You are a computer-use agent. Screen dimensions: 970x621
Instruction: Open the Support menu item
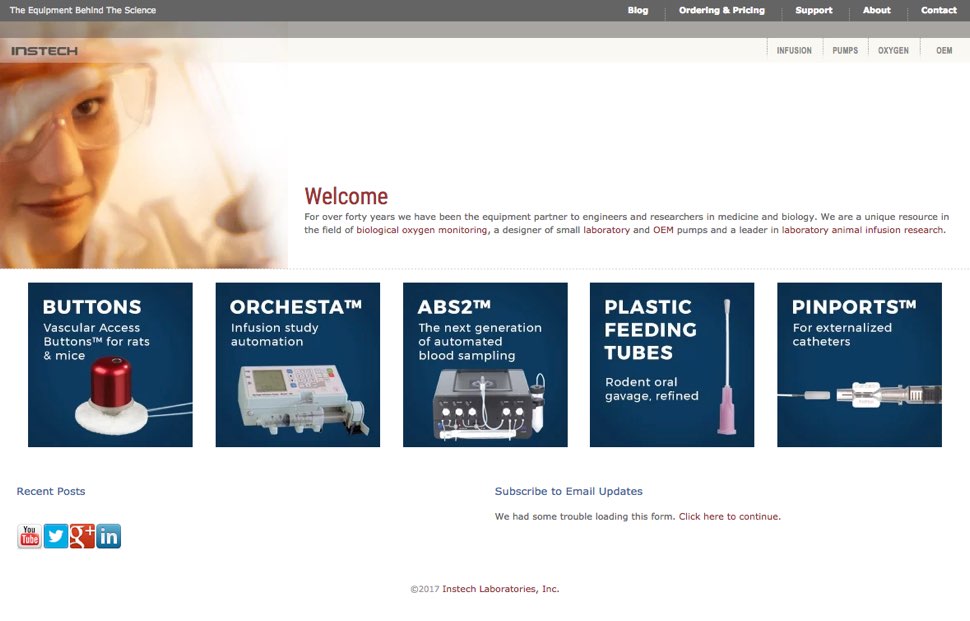pos(813,10)
